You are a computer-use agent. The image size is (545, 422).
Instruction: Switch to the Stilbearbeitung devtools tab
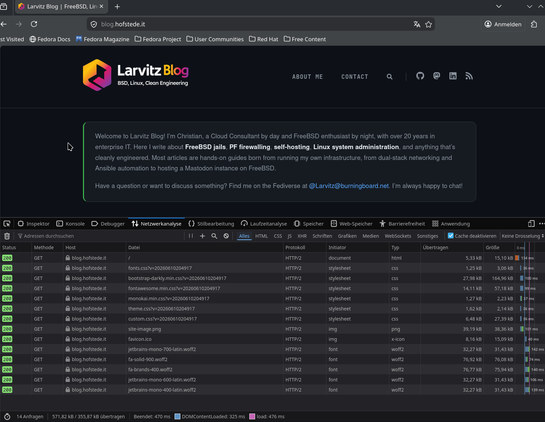click(211, 224)
